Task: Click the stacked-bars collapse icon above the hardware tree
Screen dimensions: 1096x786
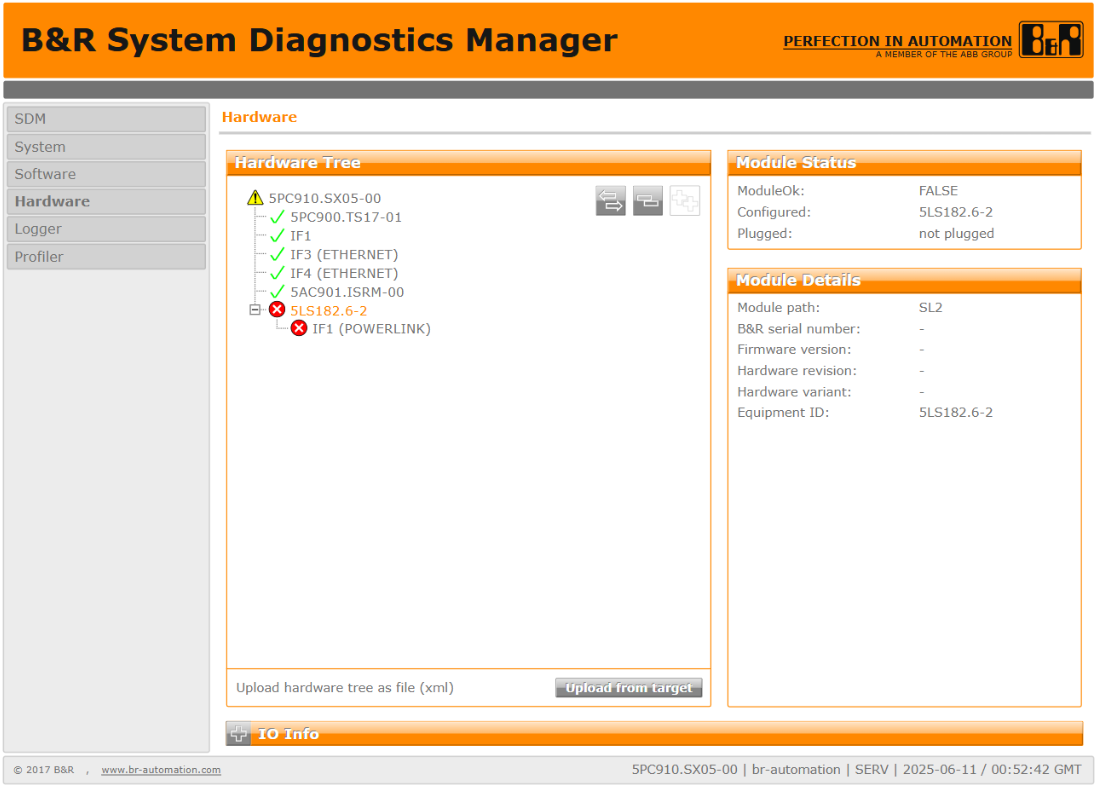Action: click(647, 201)
